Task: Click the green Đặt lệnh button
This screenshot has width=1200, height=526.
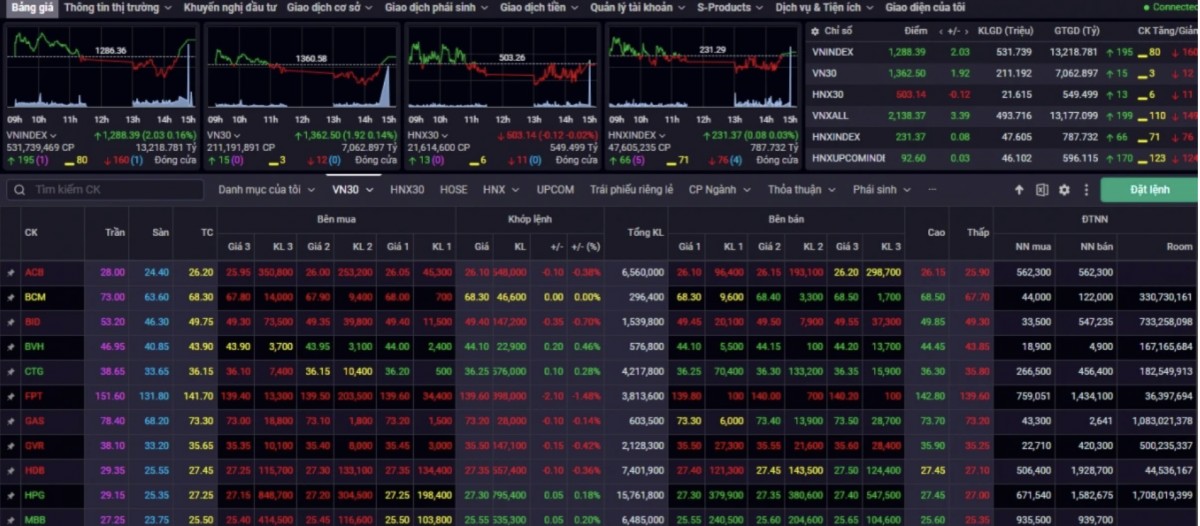Action: (x=1148, y=190)
